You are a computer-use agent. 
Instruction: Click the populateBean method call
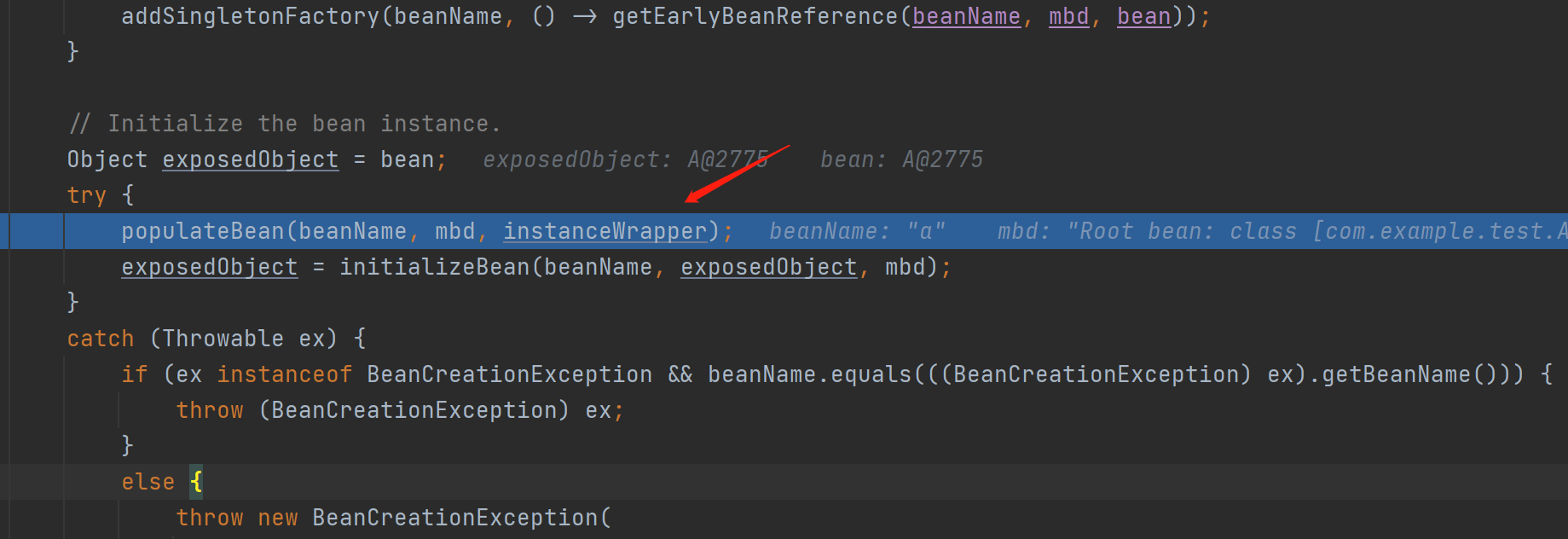click(x=203, y=231)
